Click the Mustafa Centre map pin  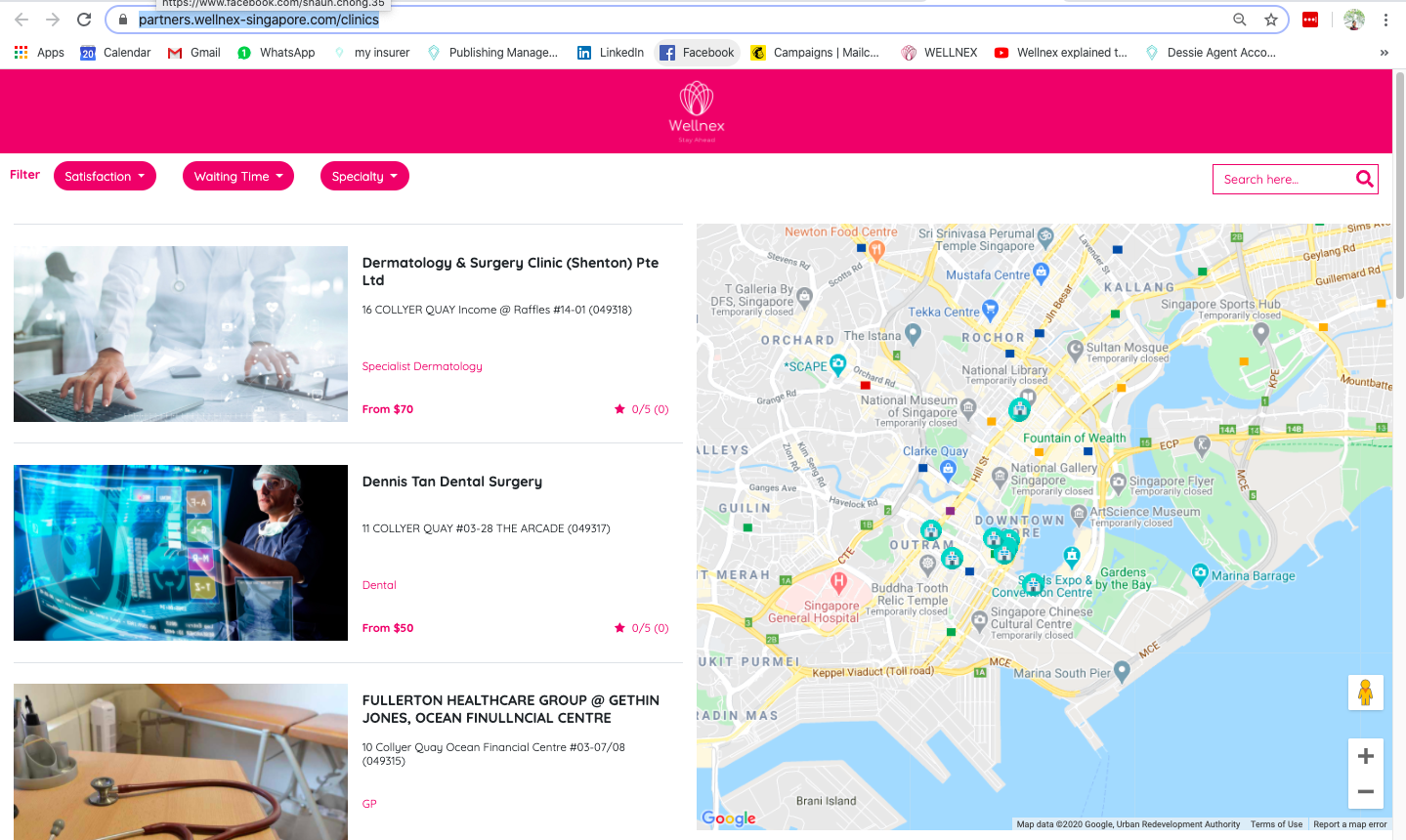pyautogui.click(x=1041, y=273)
